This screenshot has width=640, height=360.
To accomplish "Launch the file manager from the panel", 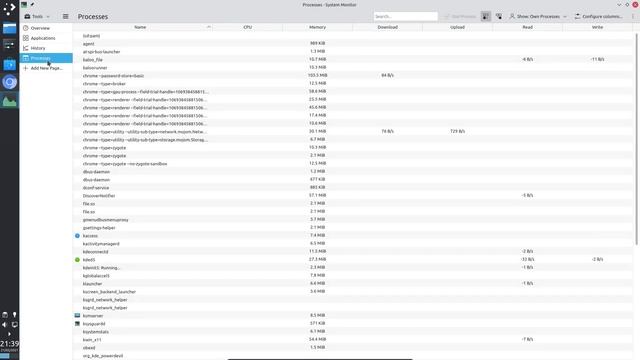I will 9,28.
